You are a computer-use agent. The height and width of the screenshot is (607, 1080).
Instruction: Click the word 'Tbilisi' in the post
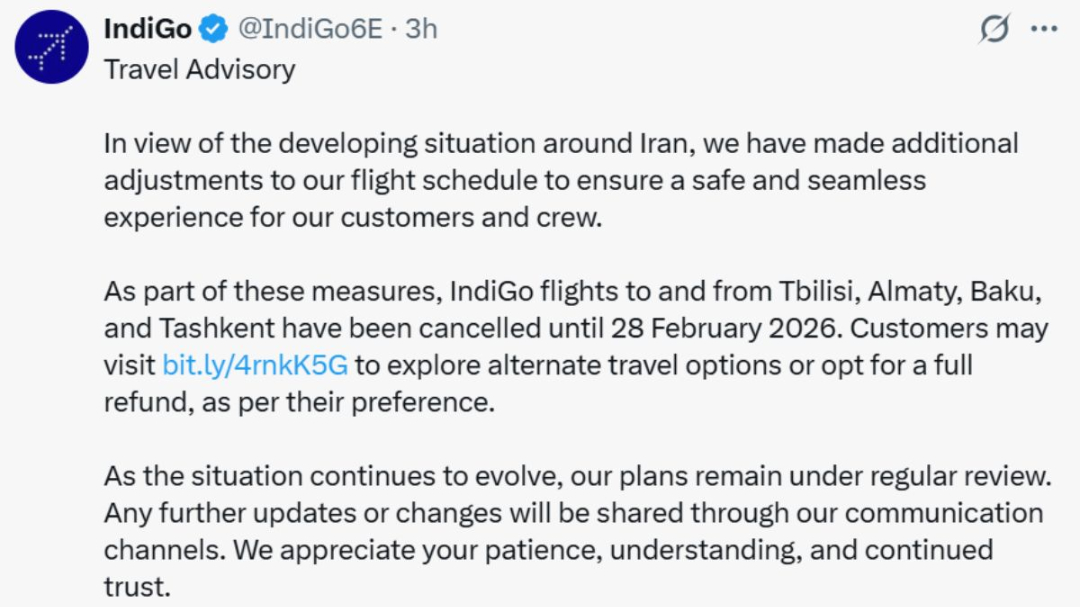coord(815,293)
